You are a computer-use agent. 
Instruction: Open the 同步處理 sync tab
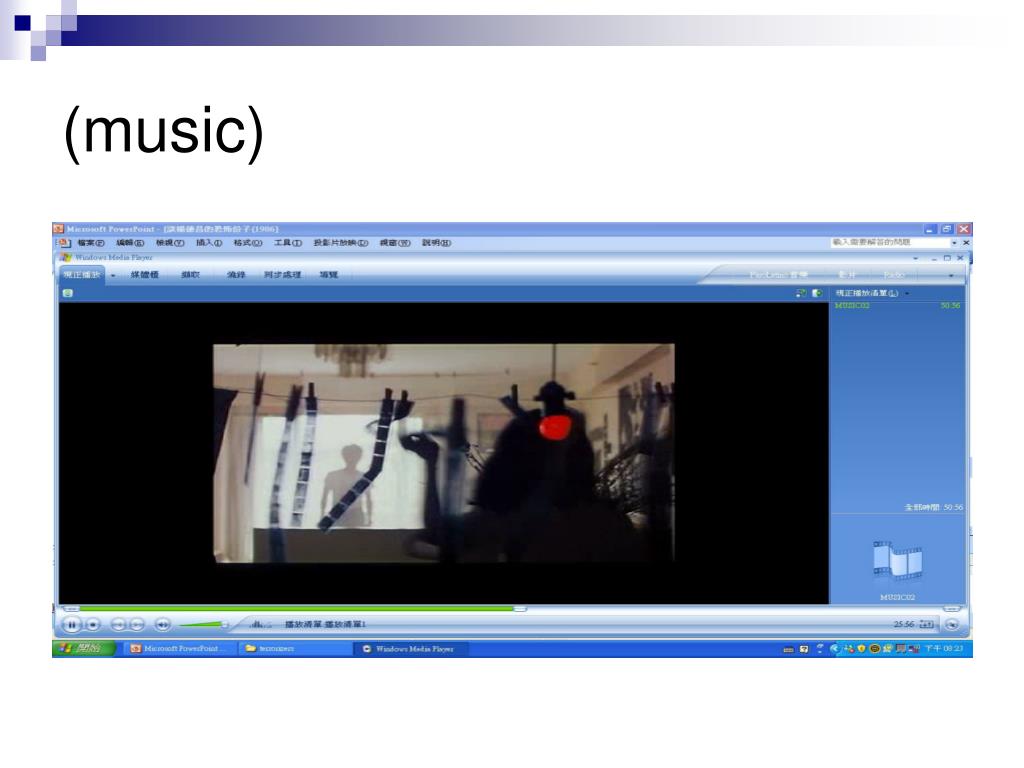tap(282, 275)
